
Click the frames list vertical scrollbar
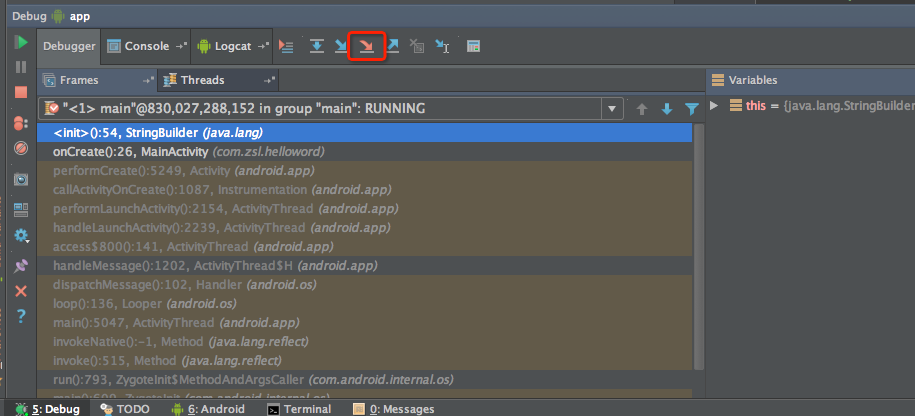[x=699, y=246]
